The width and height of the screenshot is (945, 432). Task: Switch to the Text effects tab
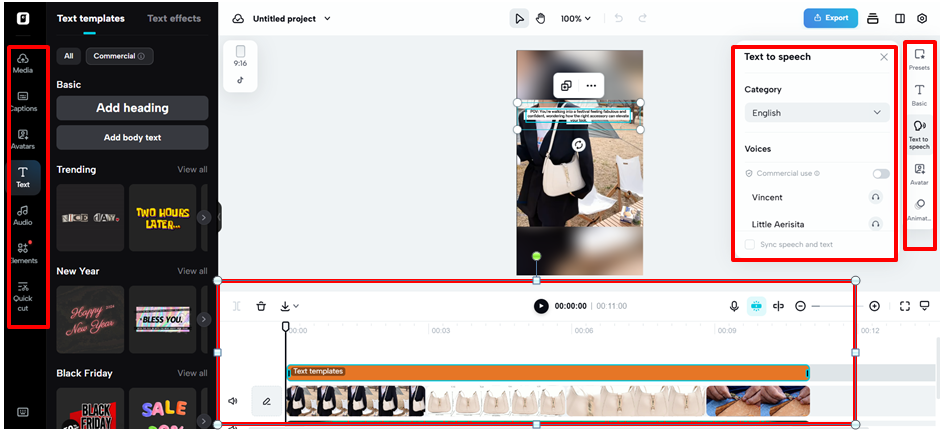(x=174, y=18)
